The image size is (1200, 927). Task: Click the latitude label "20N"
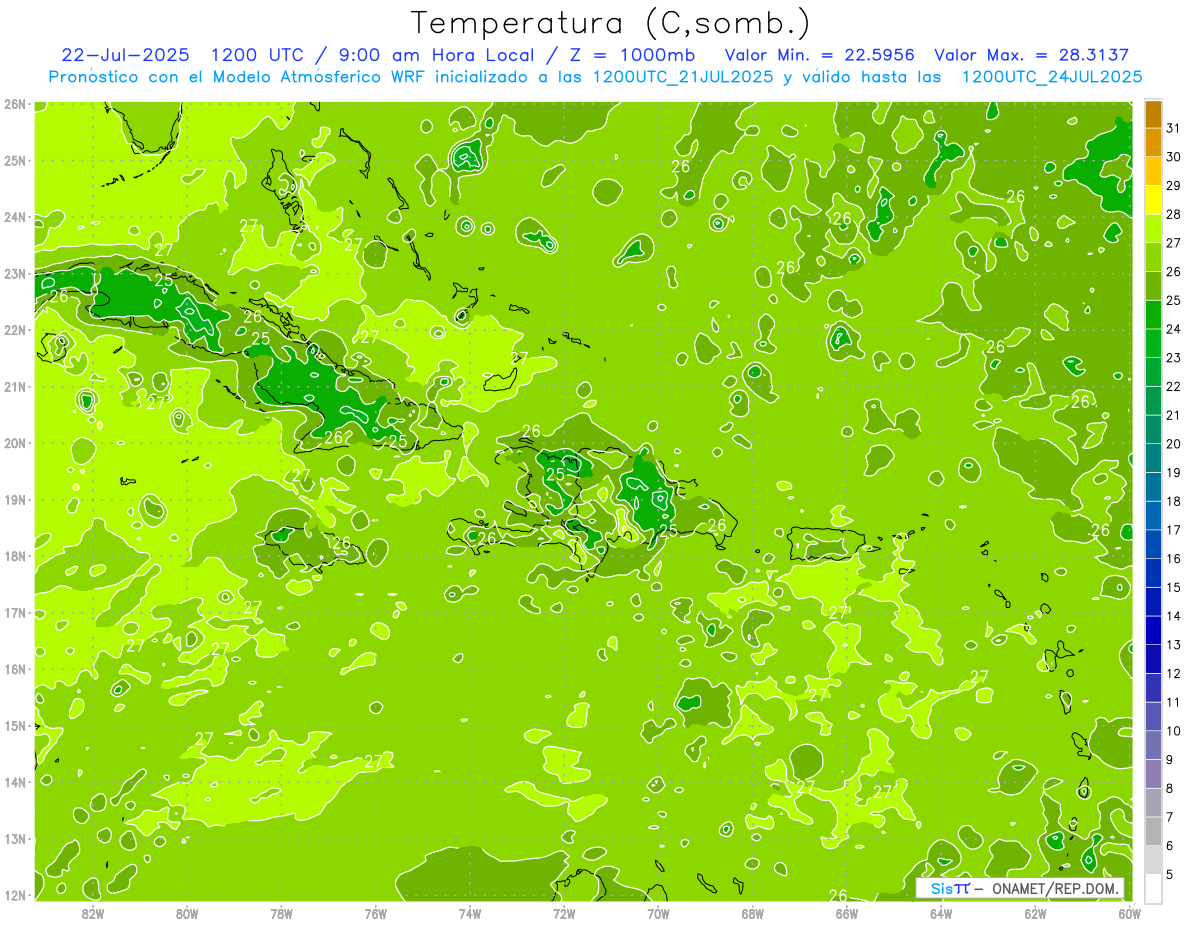pyautogui.click(x=15, y=443)
